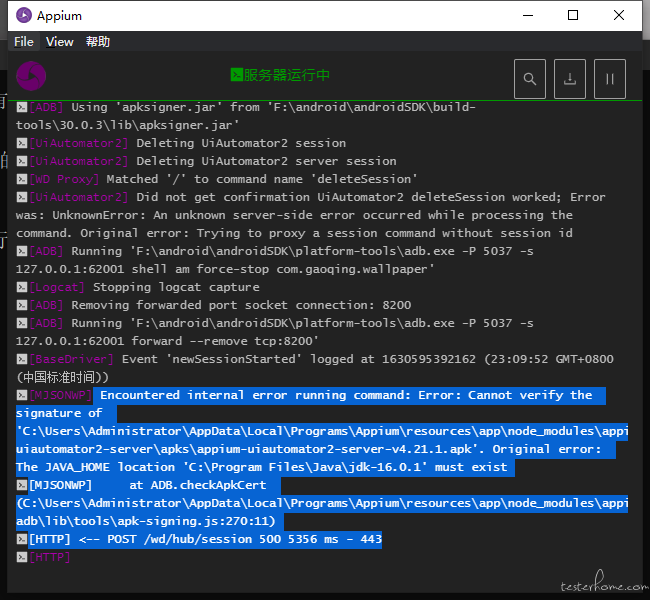Stop the running Appium server
Screen dimensions: 650x600
609,79
